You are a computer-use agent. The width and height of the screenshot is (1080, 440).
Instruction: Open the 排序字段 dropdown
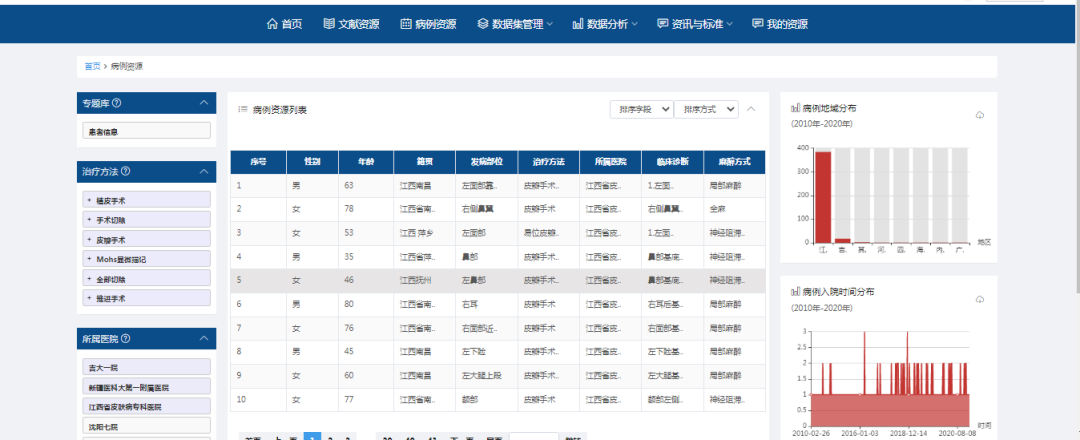click(641, 109)
